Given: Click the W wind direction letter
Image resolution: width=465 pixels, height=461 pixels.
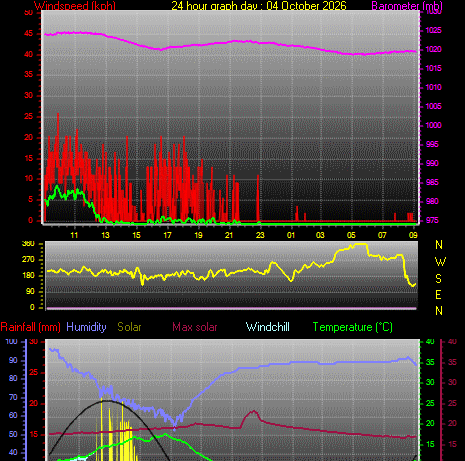Looking at the screenshot, I should [x=440, y=262].
